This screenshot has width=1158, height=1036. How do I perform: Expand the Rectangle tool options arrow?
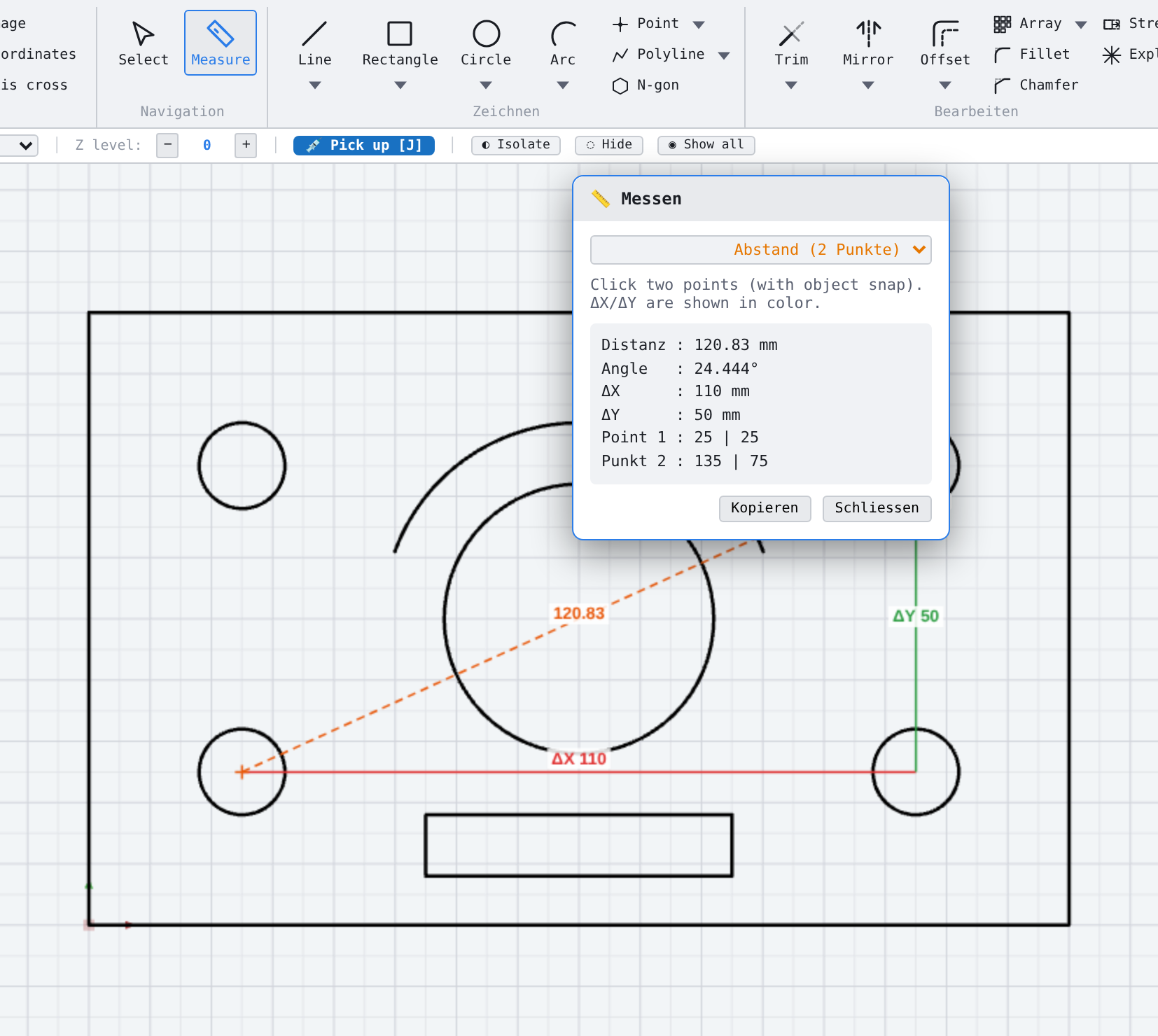coord(400,85)
